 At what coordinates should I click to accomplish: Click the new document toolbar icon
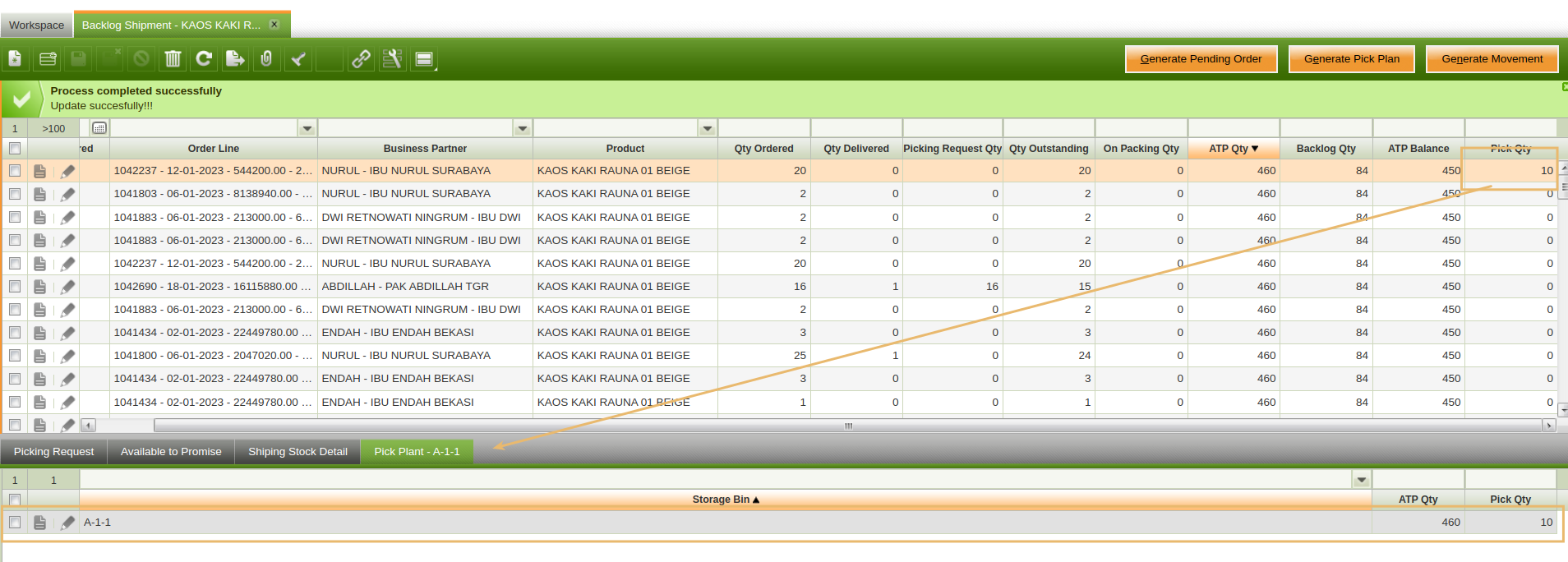click(15, 59)
